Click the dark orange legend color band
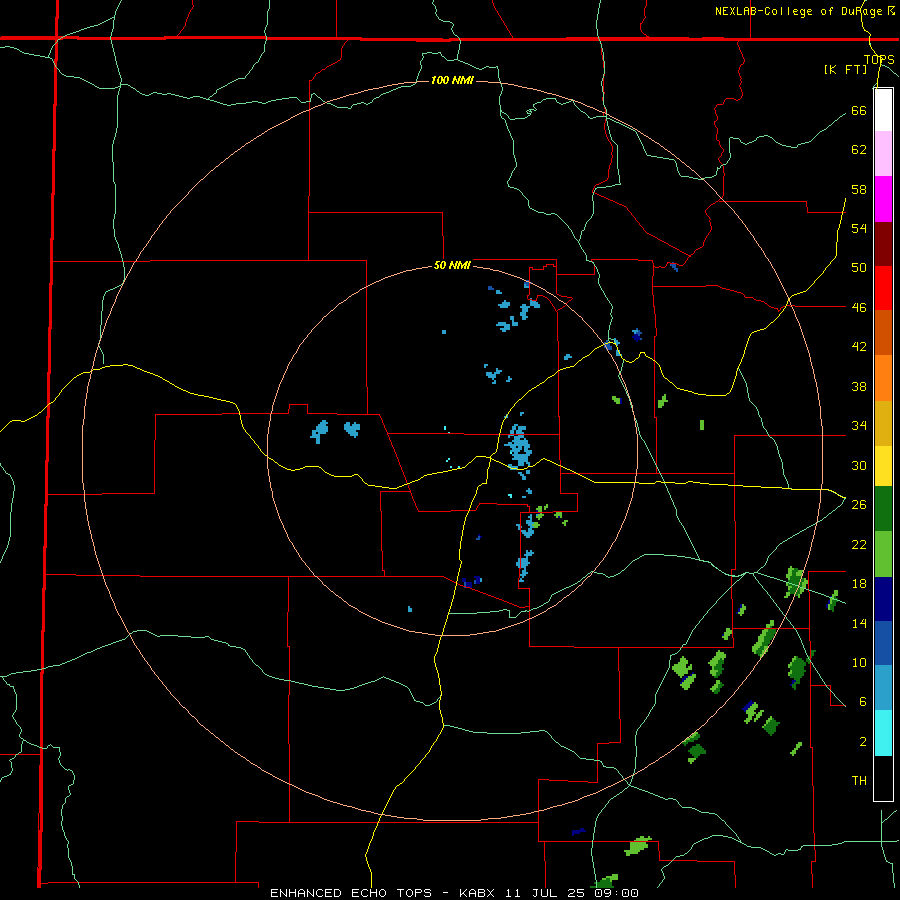 [883, 333]
